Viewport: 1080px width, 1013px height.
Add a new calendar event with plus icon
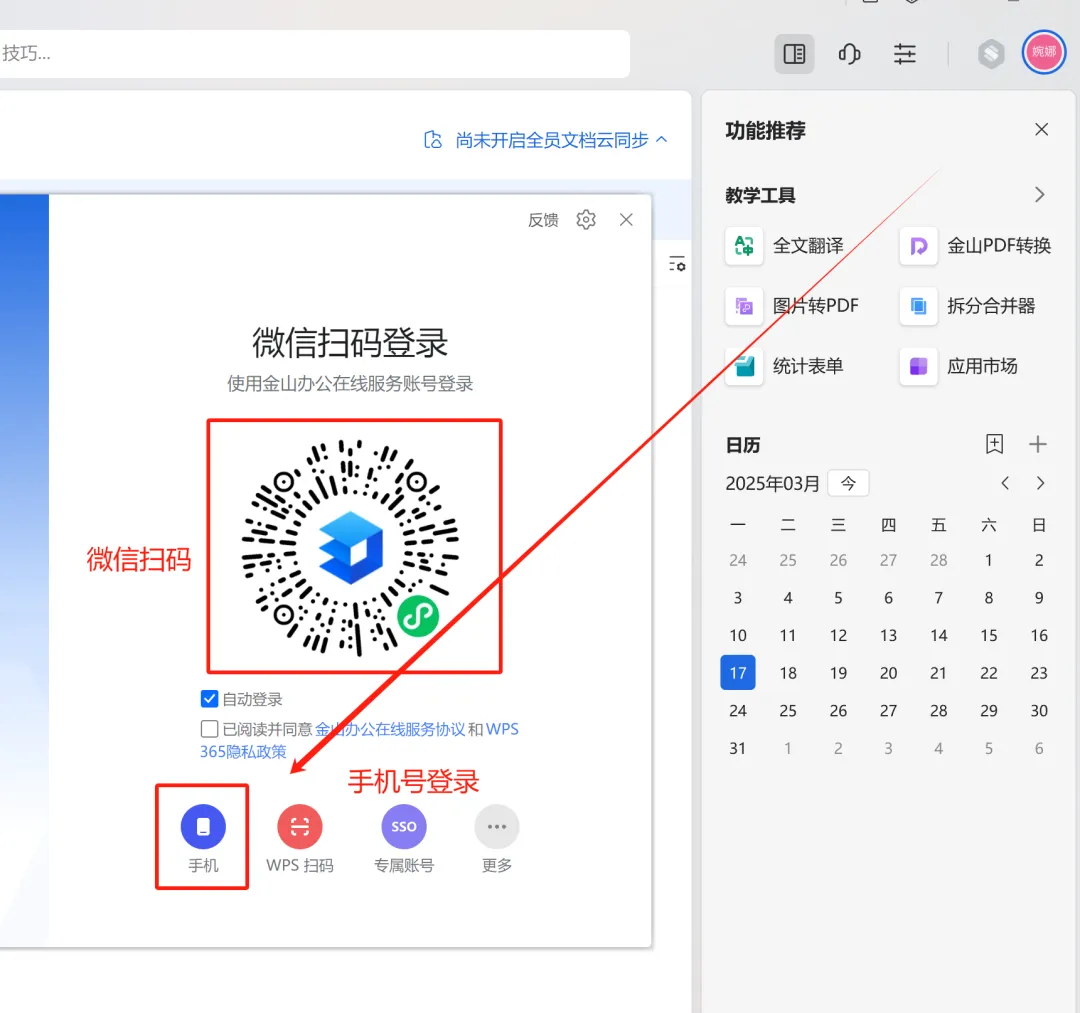(1037, 444)
